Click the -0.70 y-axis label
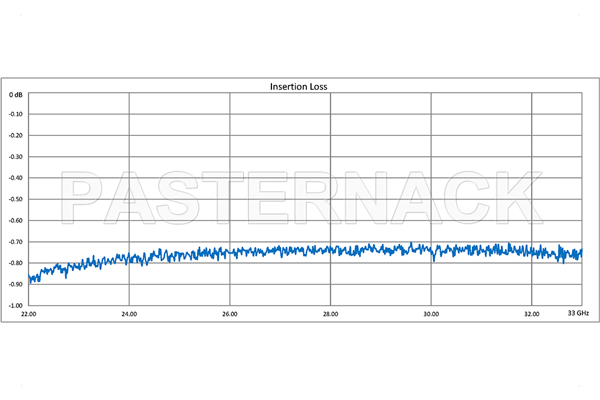 (16, 242)
